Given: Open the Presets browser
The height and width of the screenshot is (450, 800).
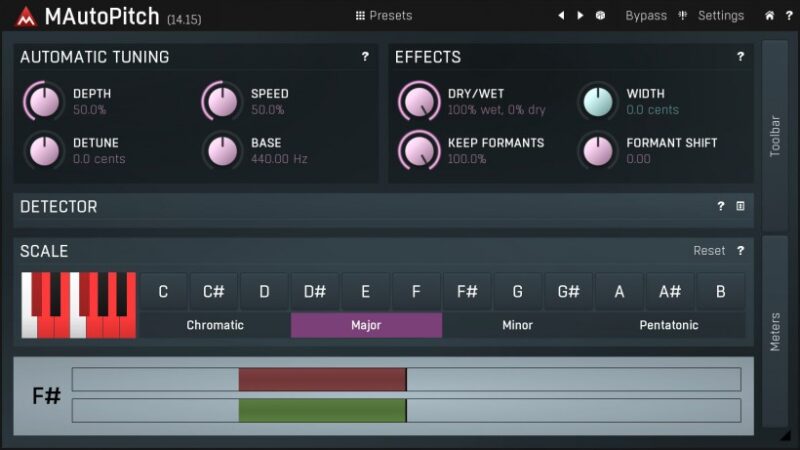Looking at the screenshot, I should tap(384, 15).
